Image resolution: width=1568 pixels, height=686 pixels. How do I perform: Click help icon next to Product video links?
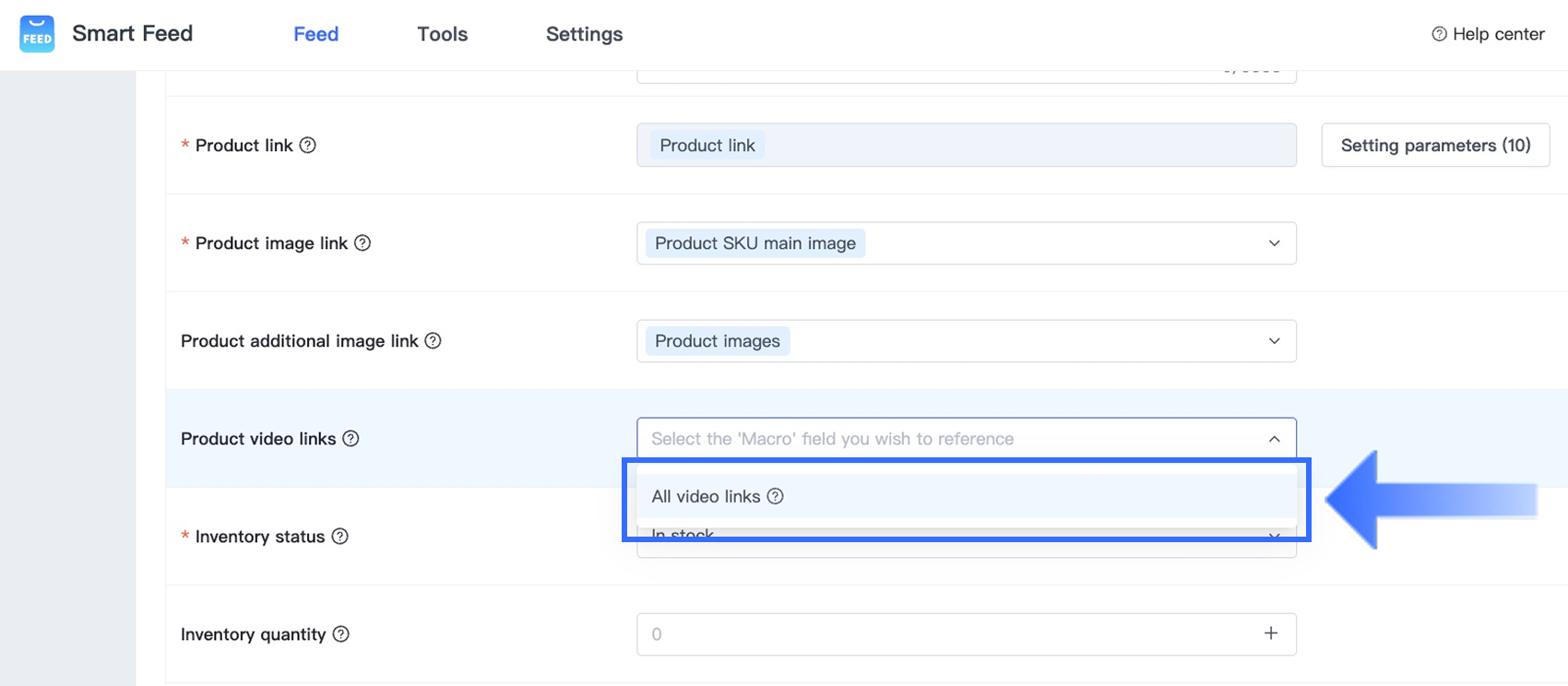350,438
